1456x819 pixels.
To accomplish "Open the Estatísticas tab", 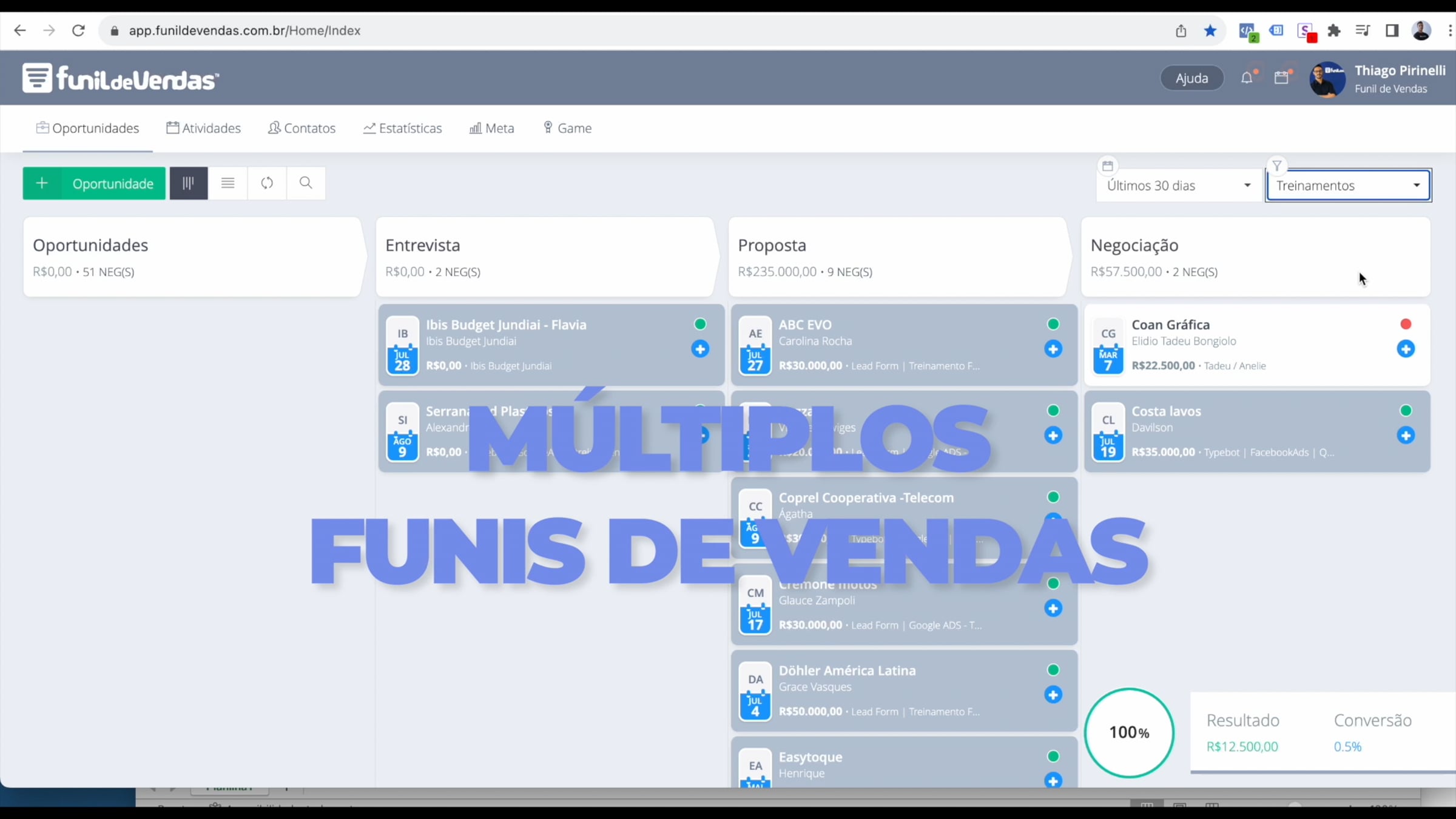I will click(403, 128).
